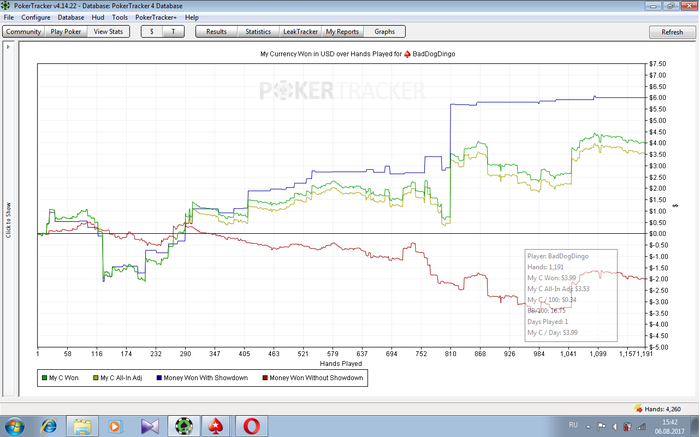Switch to the Play Poker tab
This screenshot has height=437, width=700.
coord(66,32)
